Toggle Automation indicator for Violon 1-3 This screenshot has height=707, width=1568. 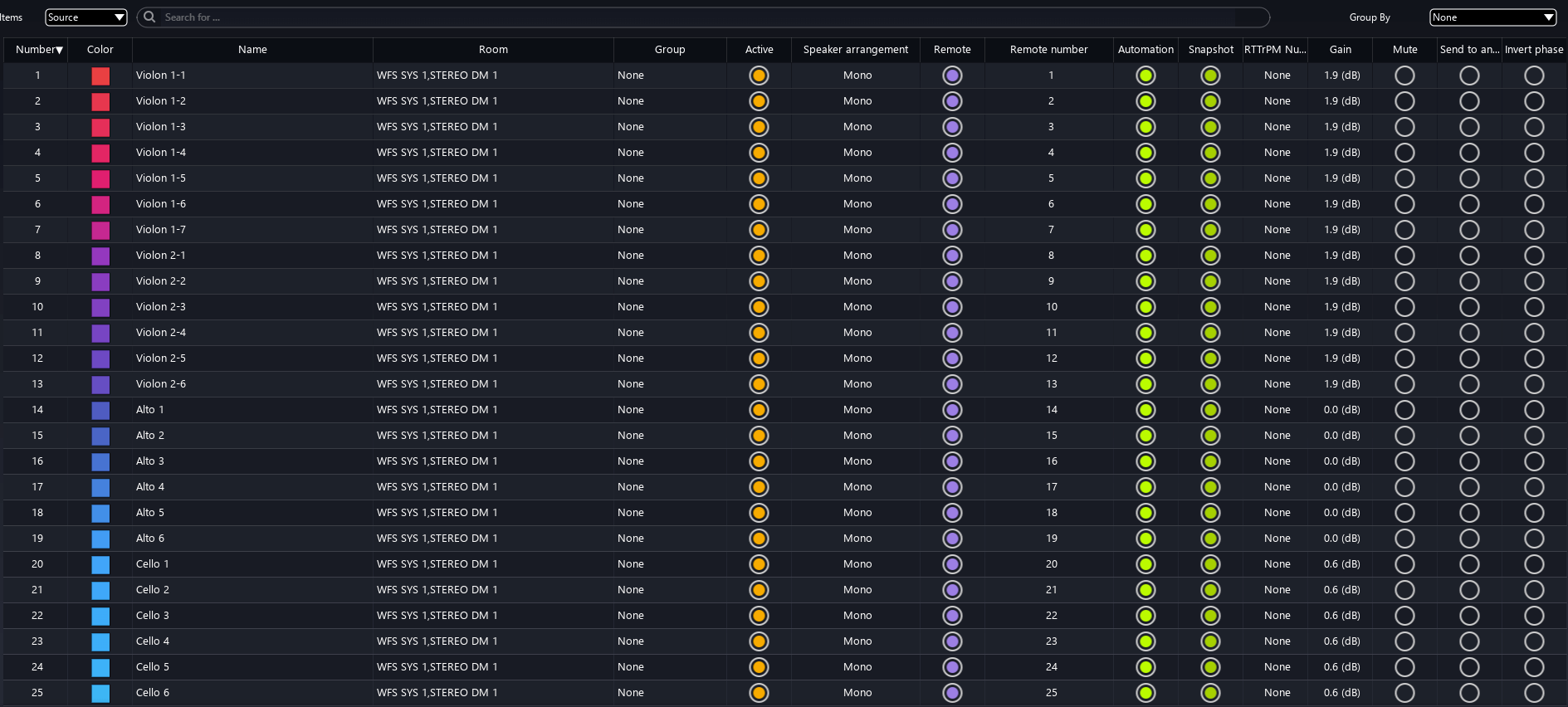tap(1145, 127)
